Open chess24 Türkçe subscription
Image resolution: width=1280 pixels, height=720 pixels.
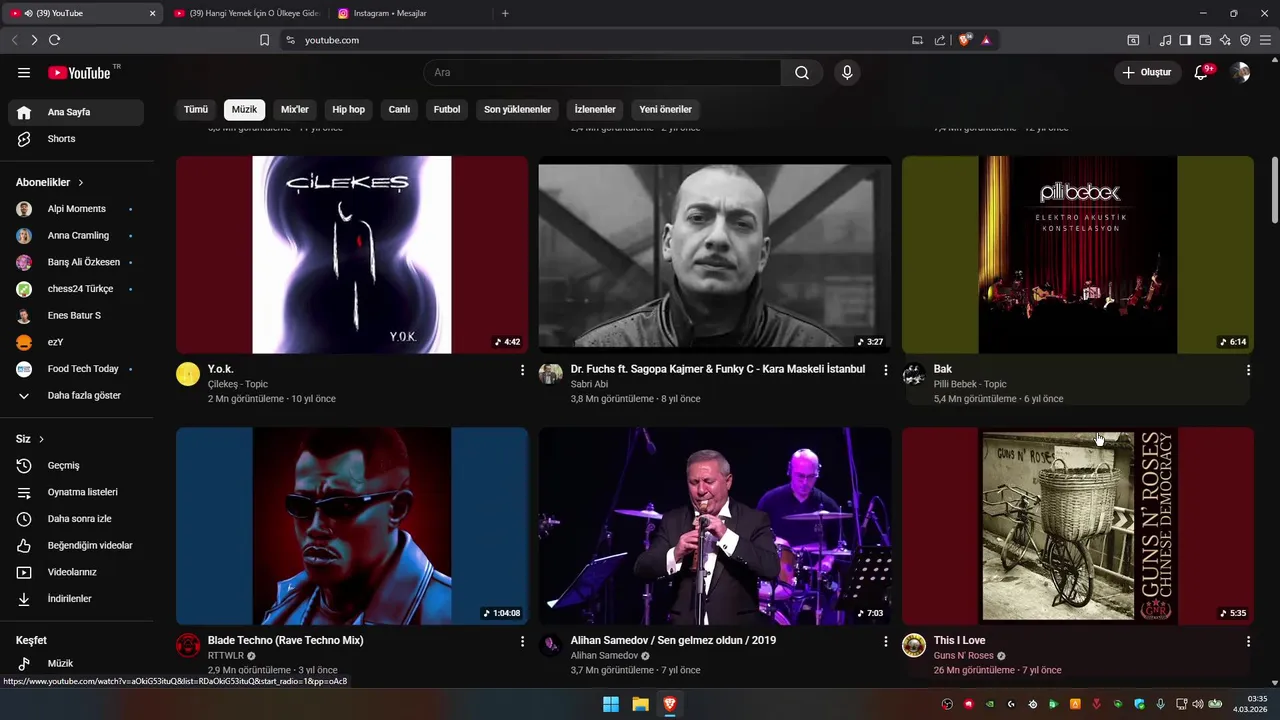pyautogui.click(x=76, y=289)
